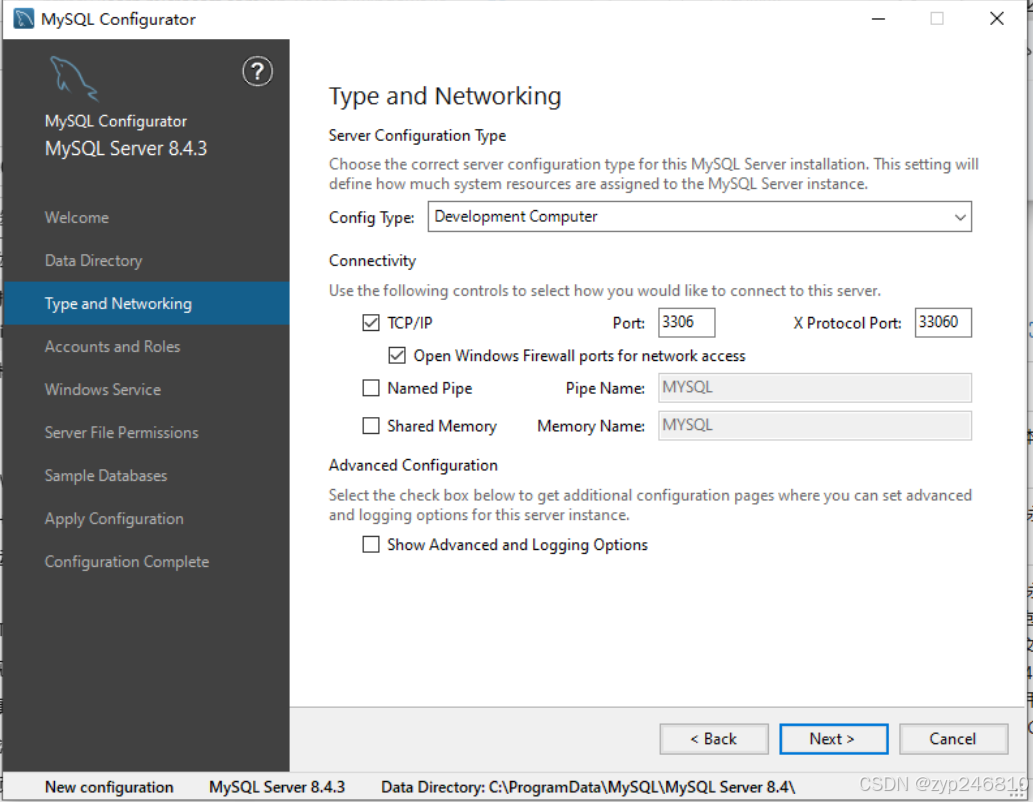Click the Memory Name field
Image resolution: width=1033 pixels, height=802 pixels.
coord(814,426)
